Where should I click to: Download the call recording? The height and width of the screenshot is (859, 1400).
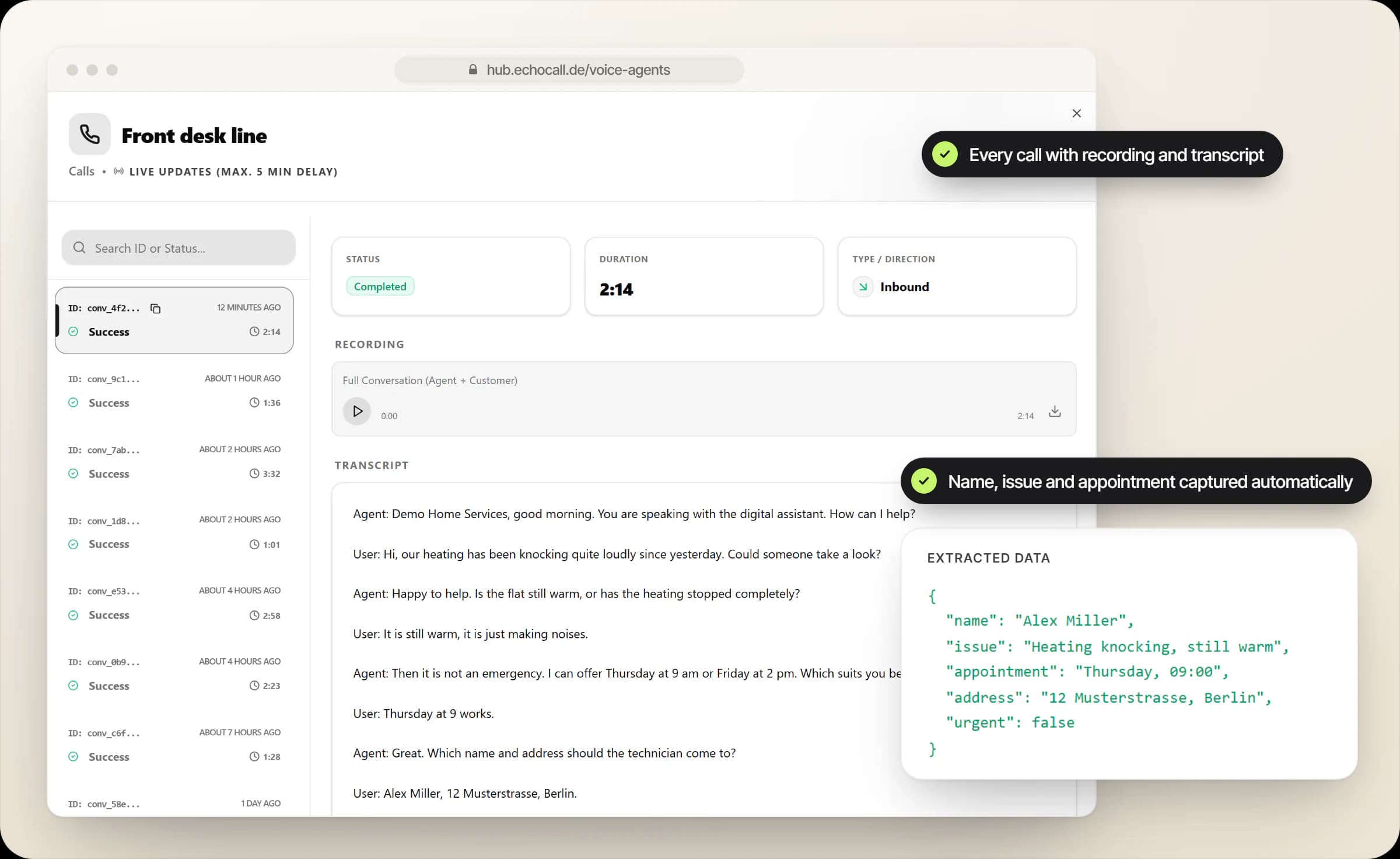point(1055,411)
